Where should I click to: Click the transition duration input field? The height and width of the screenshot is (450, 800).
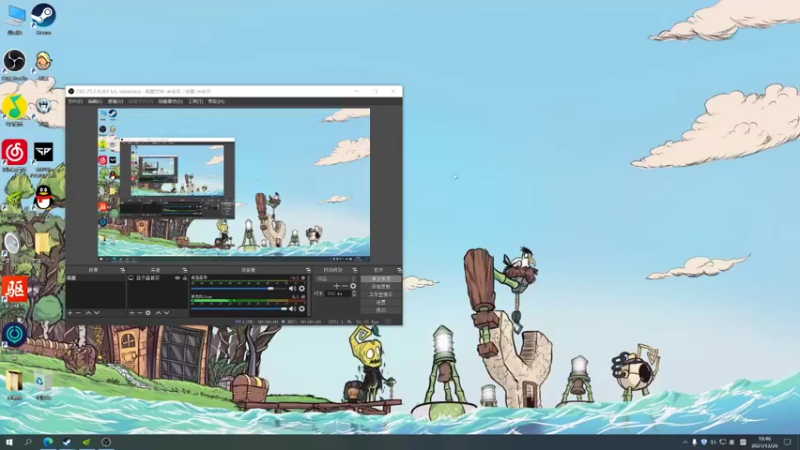coord(338,293)
